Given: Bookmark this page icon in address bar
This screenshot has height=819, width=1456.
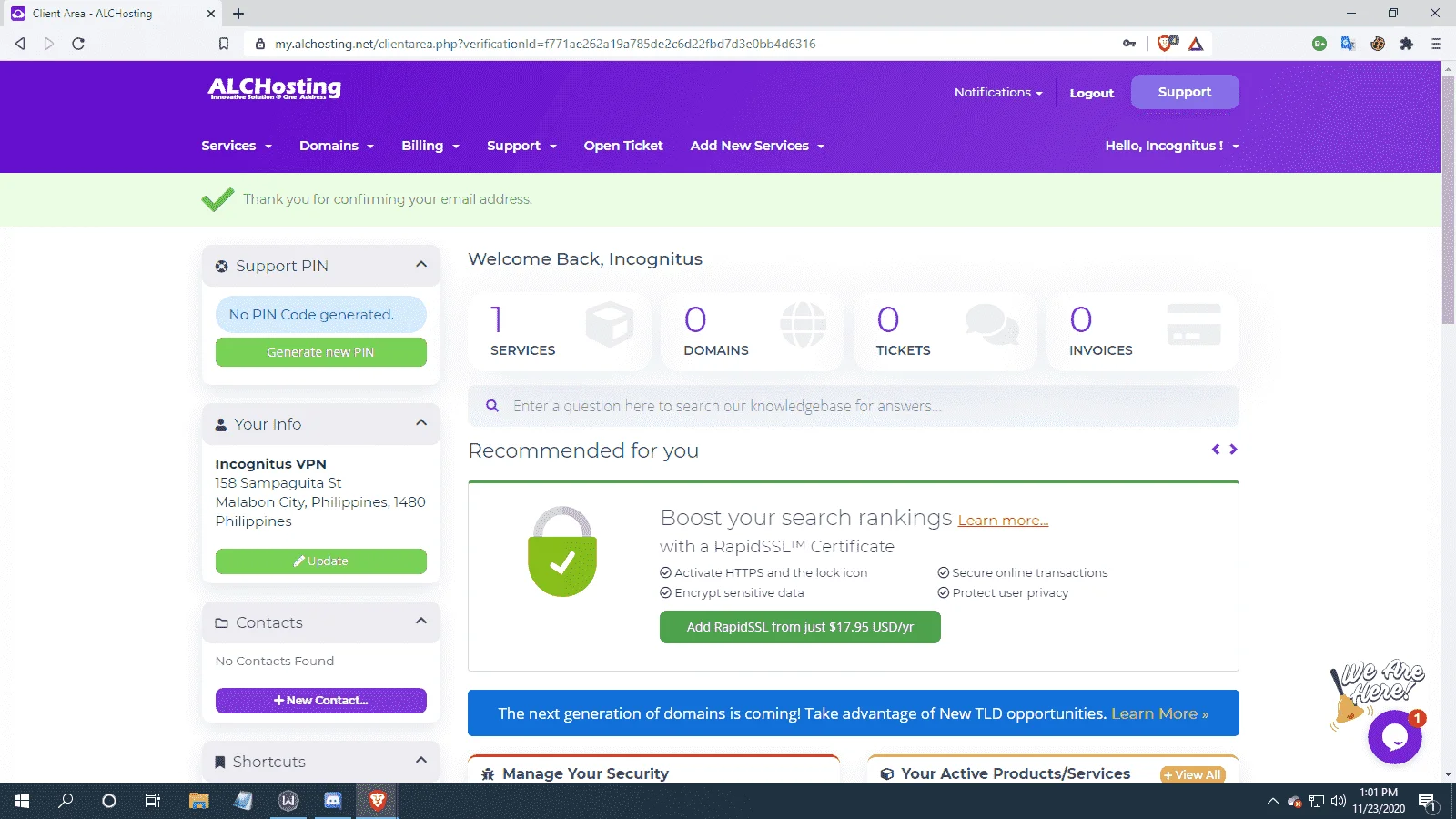Looking at the screenshot, I should (x=224, y=44).
